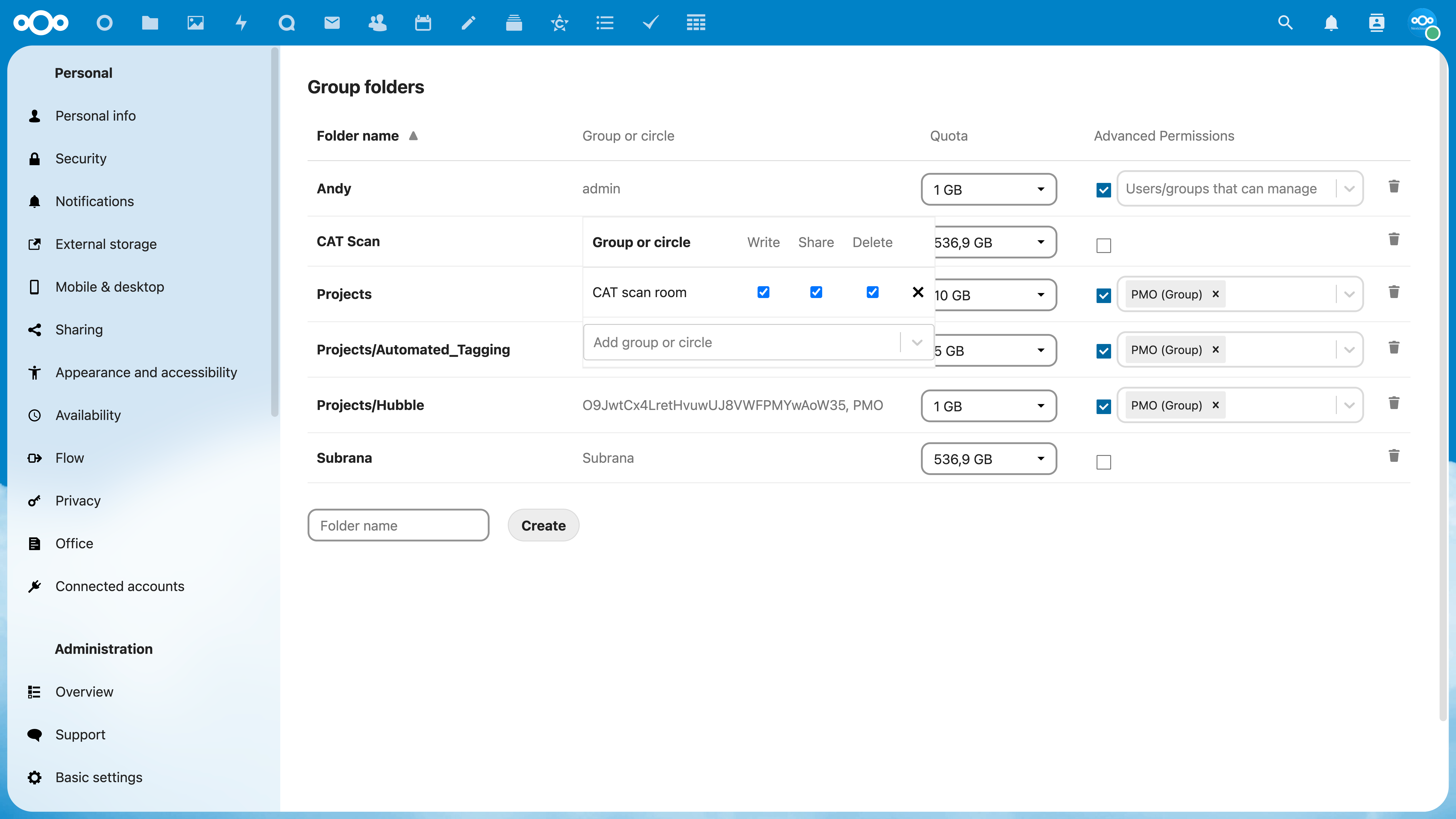
Task: Open the Files folder icon
Action: click(x=150, y=23)
